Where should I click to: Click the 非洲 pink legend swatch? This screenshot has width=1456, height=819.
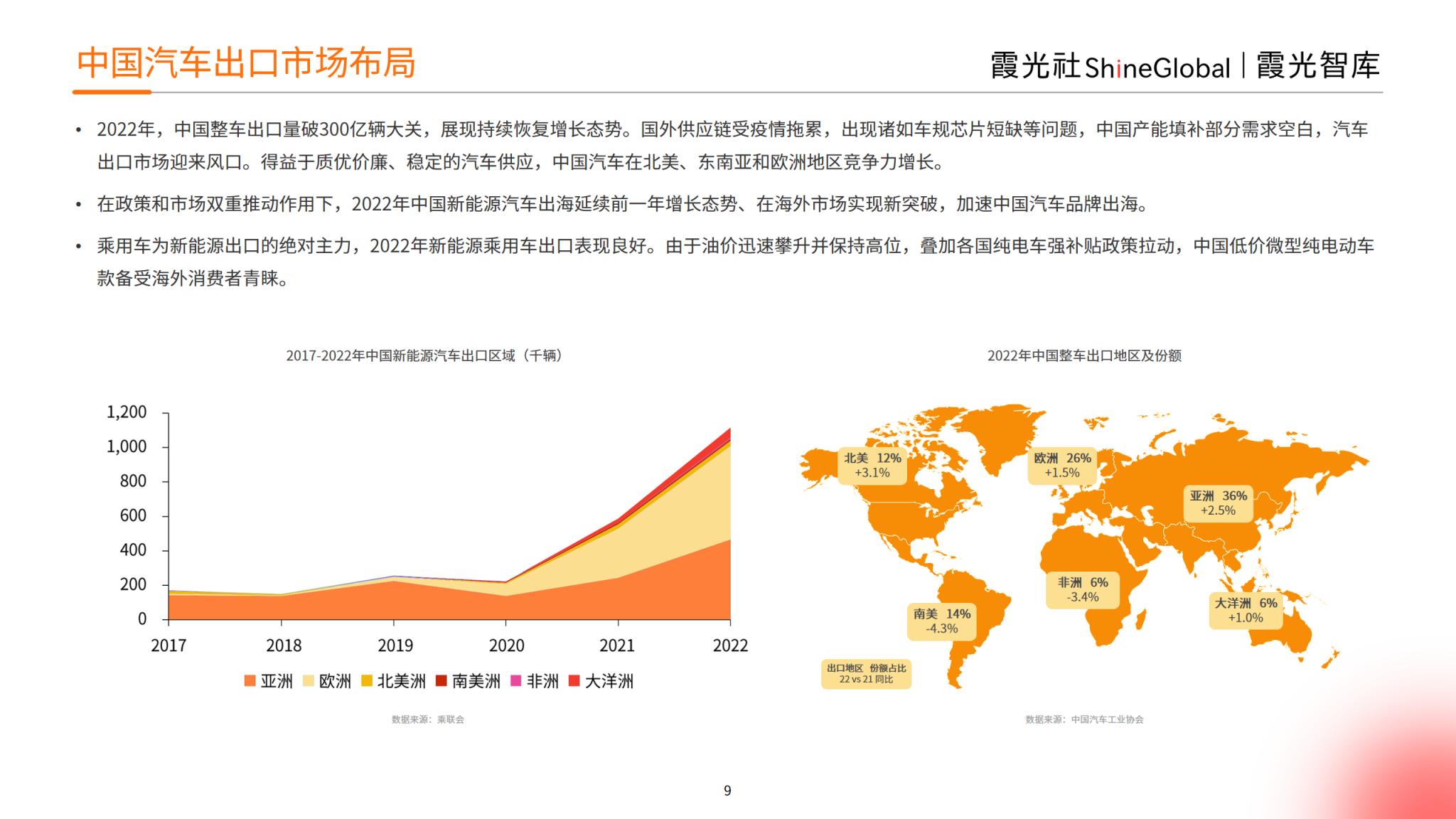tap(516, 681)
